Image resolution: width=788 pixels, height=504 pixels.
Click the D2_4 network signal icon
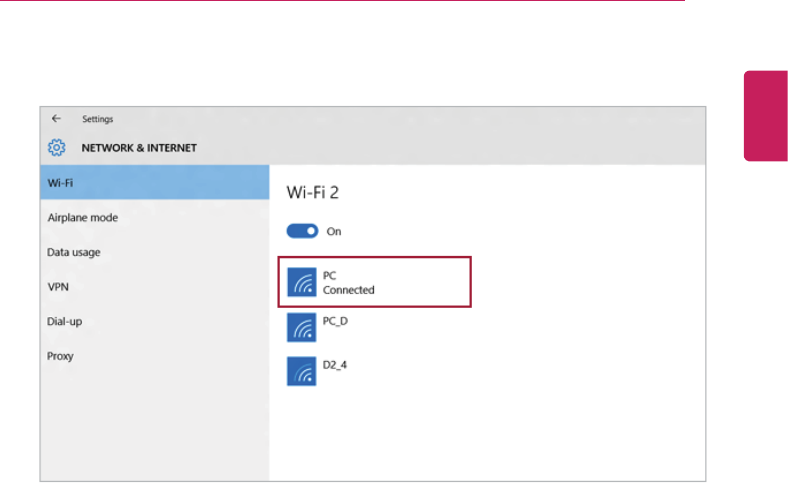pyautogui.click(x=302, y=371)
